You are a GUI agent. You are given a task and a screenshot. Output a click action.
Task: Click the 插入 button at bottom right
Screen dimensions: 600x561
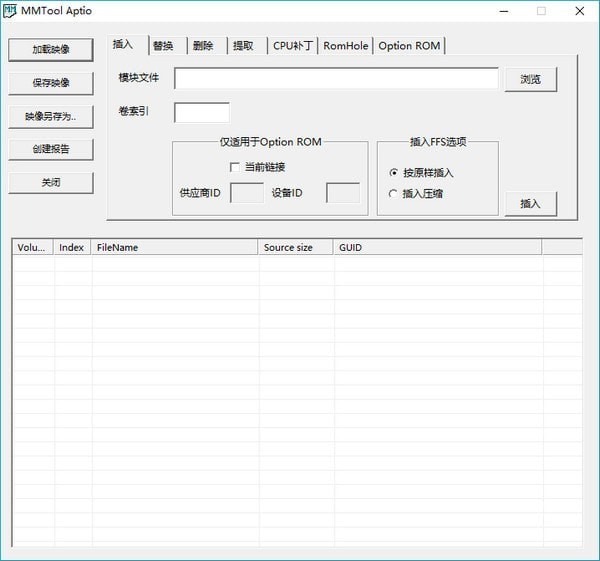tap(530, 203)
